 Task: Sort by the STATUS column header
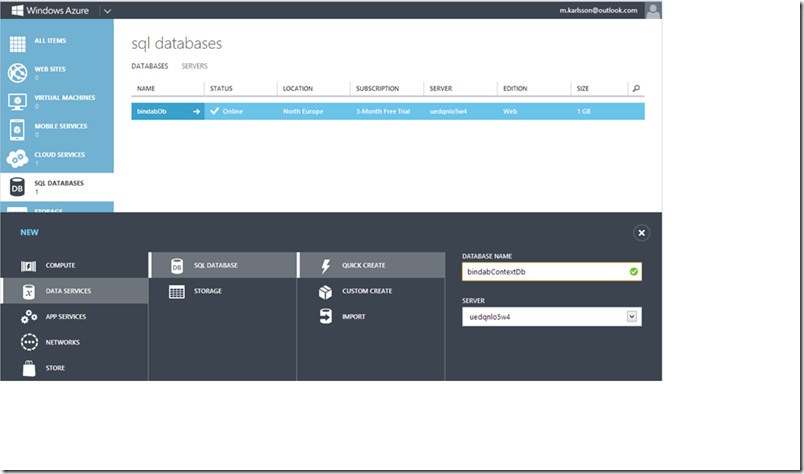(222, 89)
